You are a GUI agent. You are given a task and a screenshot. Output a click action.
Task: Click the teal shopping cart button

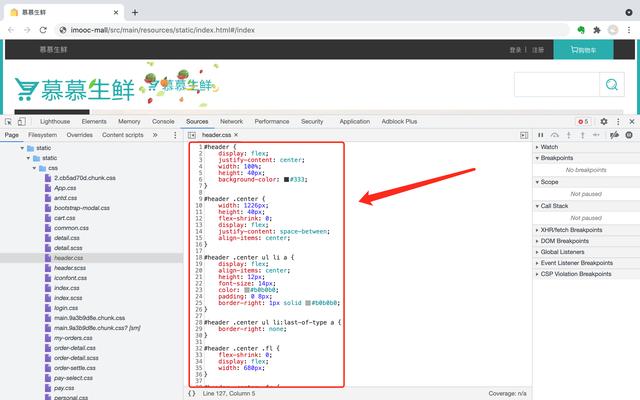[583, 50]
